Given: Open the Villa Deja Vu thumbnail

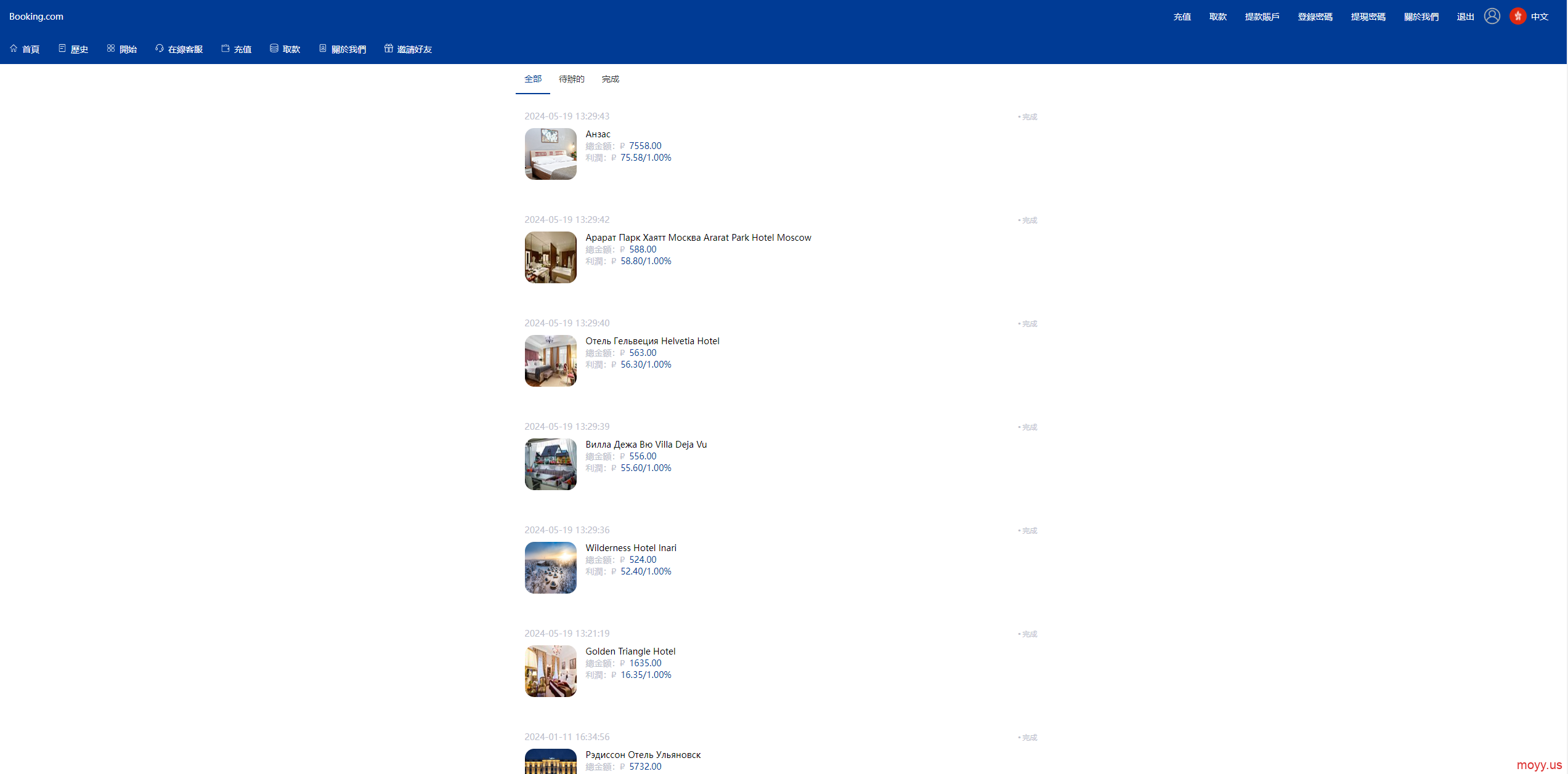Looking at the screenshot, I should click(x=551, y=464).
